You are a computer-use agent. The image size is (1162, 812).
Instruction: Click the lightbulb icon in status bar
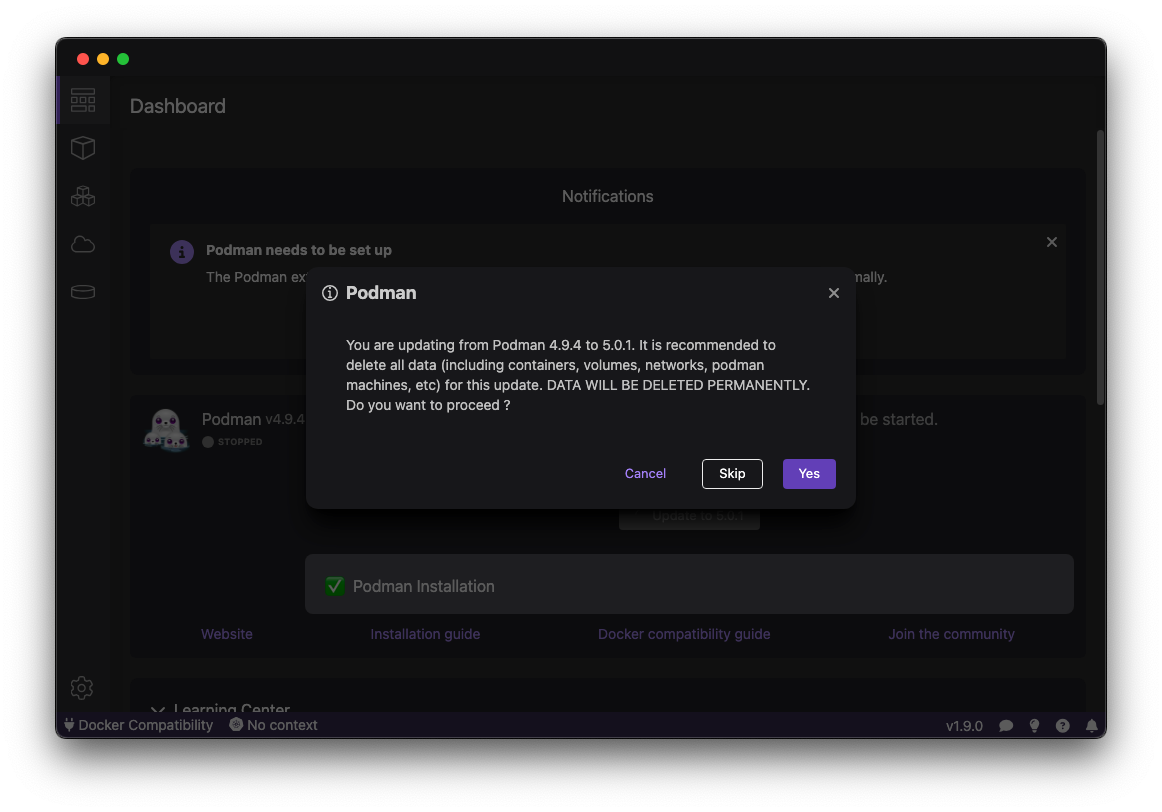pyautogui.click(x=1035, y=725)
